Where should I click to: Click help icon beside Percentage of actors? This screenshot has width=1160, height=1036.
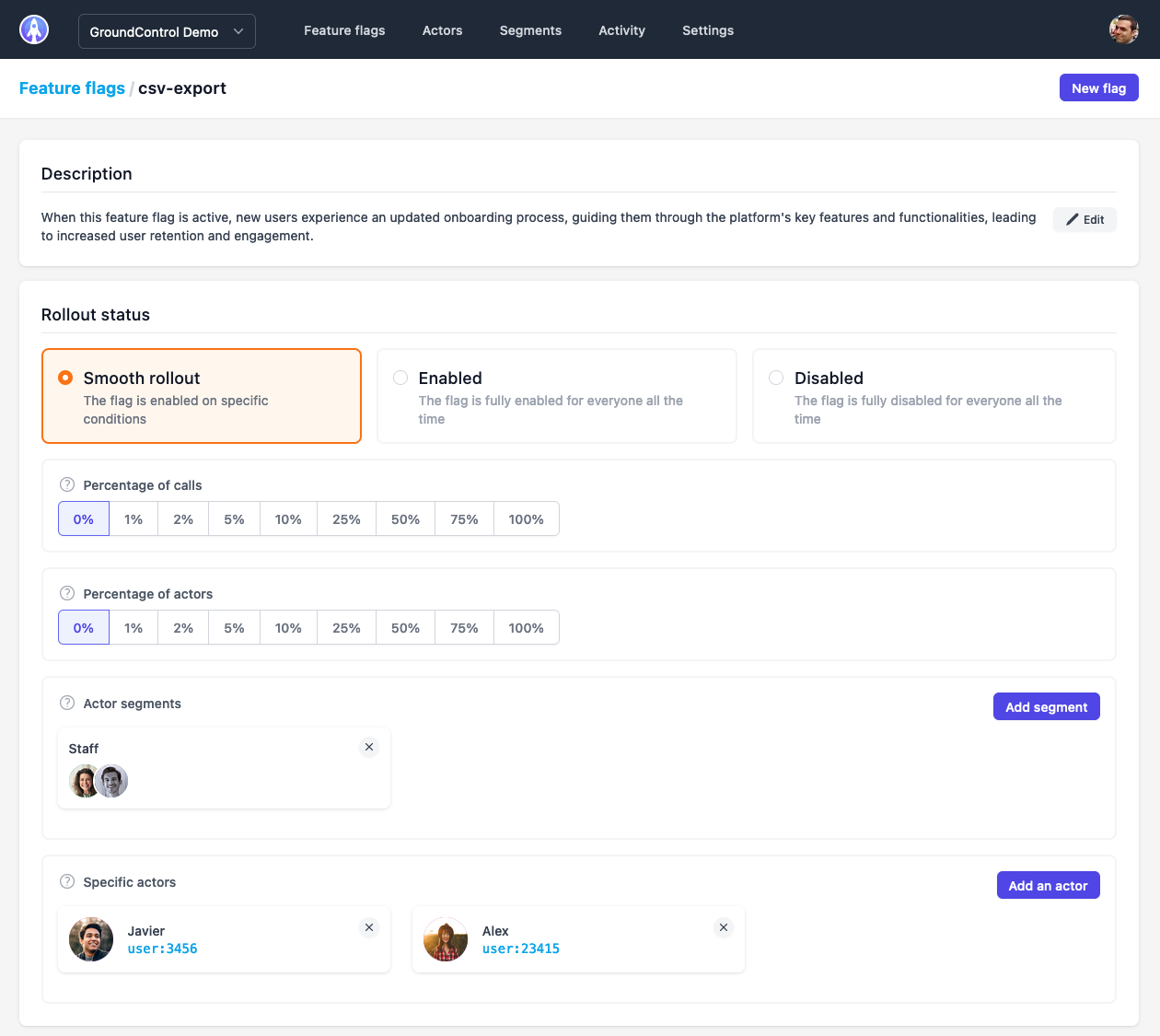(x=66, y=593)
